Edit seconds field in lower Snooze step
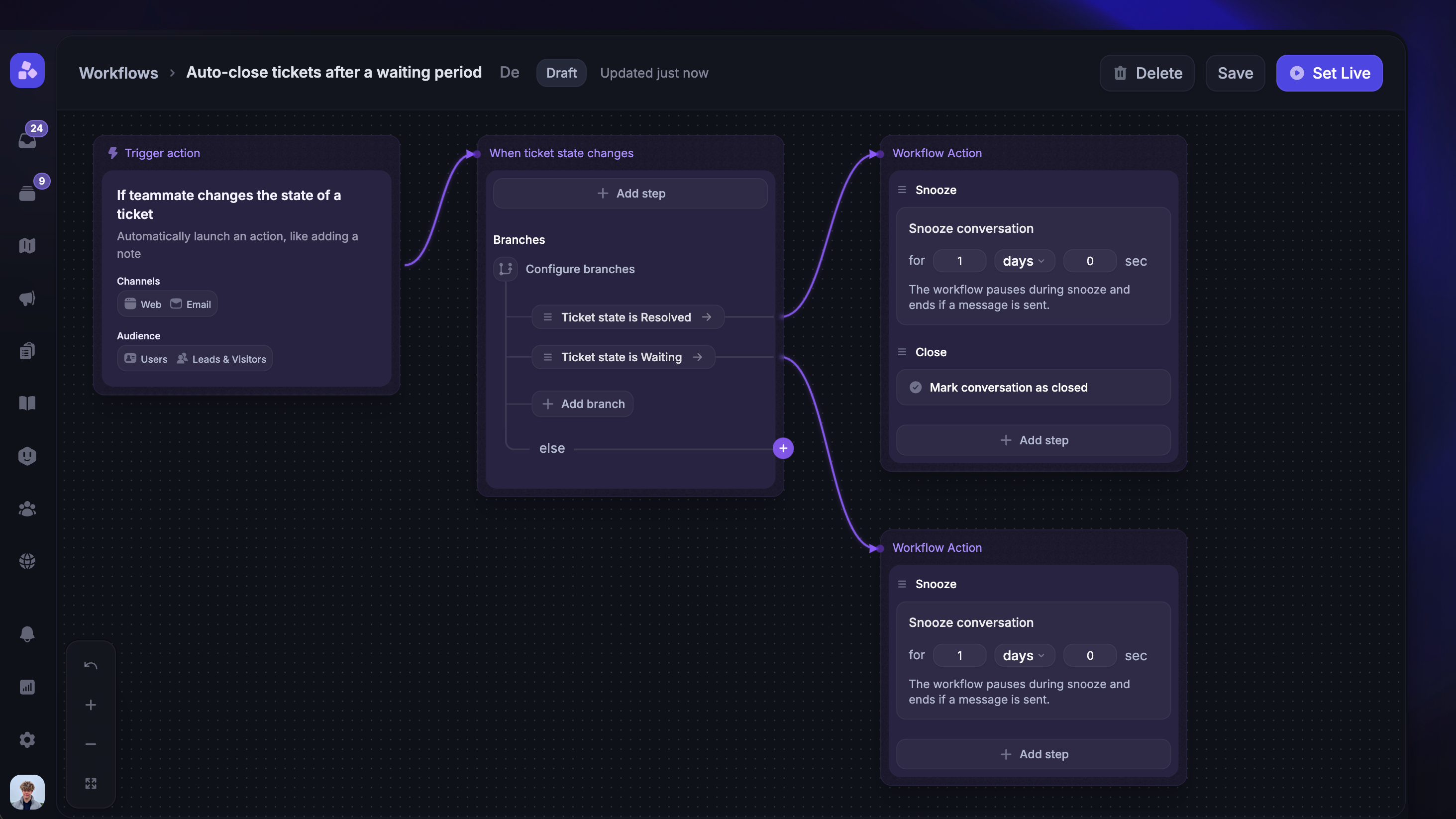This screenshot has width=1456, height=819. point(1090,656)
